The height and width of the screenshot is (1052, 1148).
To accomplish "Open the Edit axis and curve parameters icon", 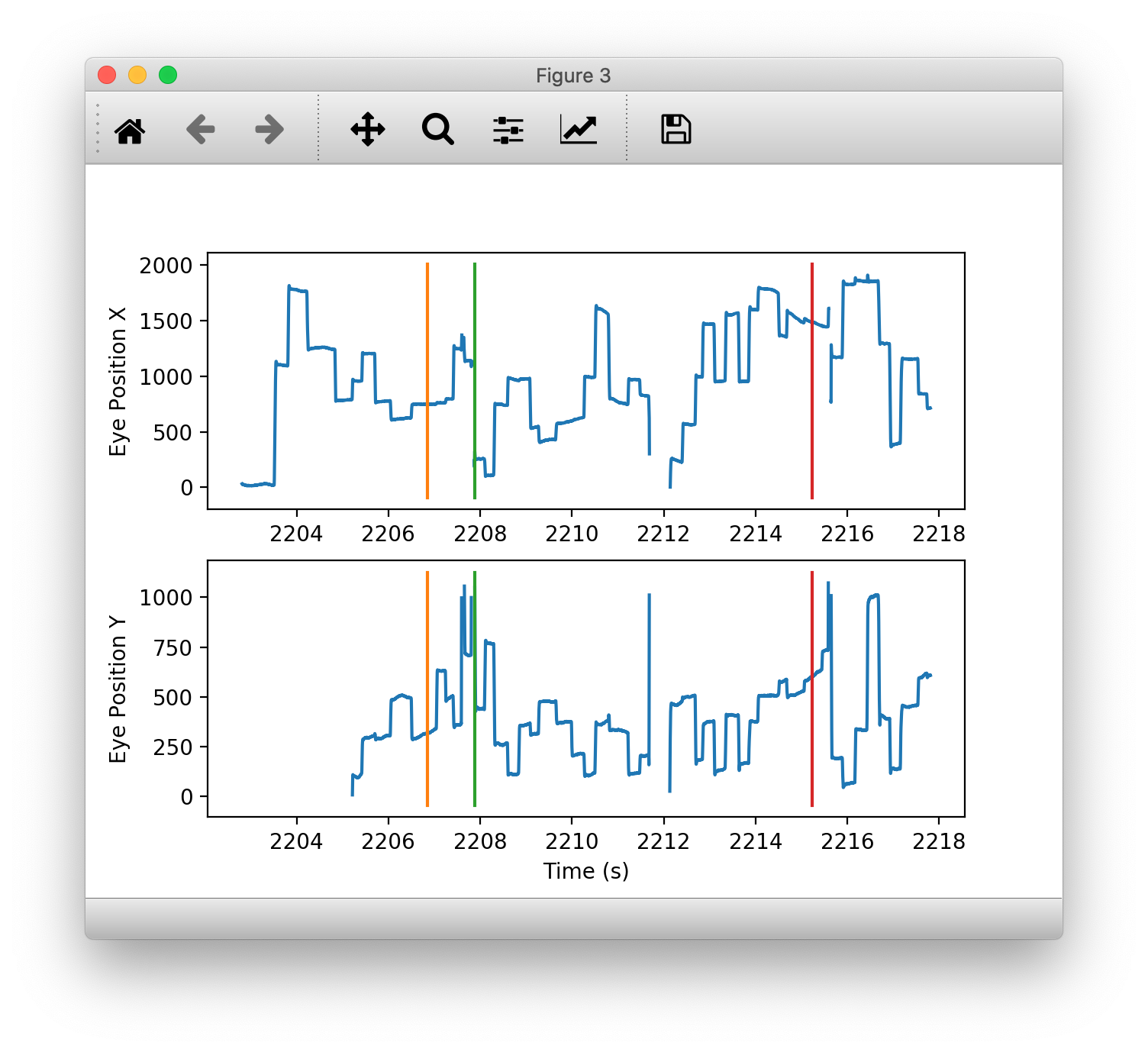I will point(579,130).
